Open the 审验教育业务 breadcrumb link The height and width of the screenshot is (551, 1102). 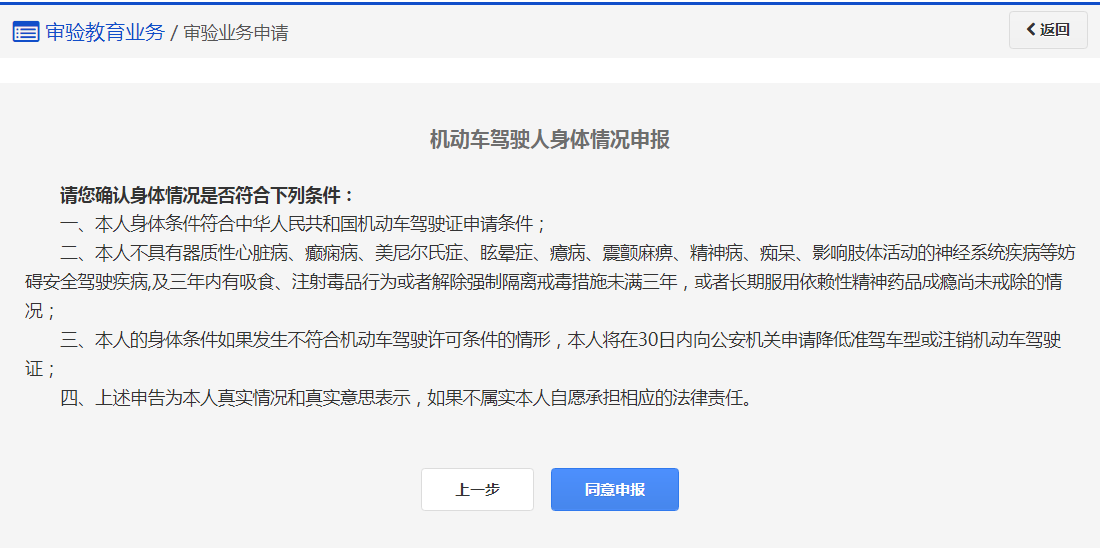click(104, 32)
